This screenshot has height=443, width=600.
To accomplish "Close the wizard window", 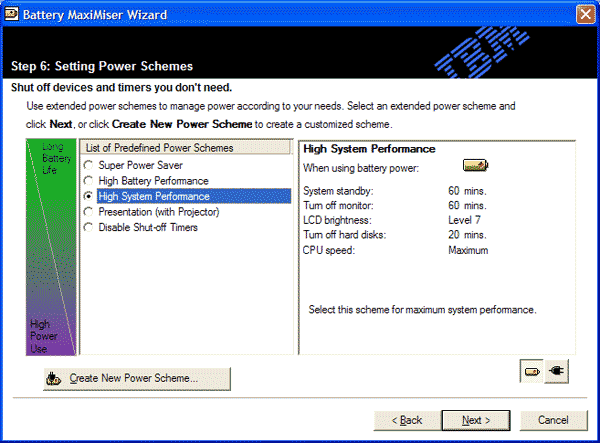I will click(x=585, y=15).
